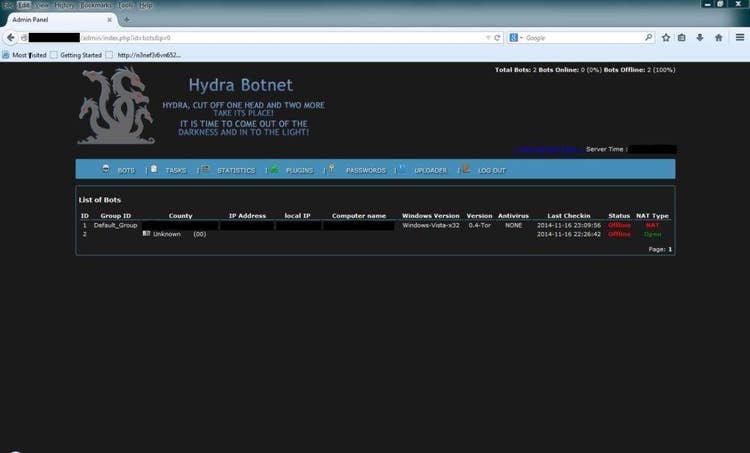Reload the page with the refresh icon
750x453 pixels.
click(x=497, y=37)
